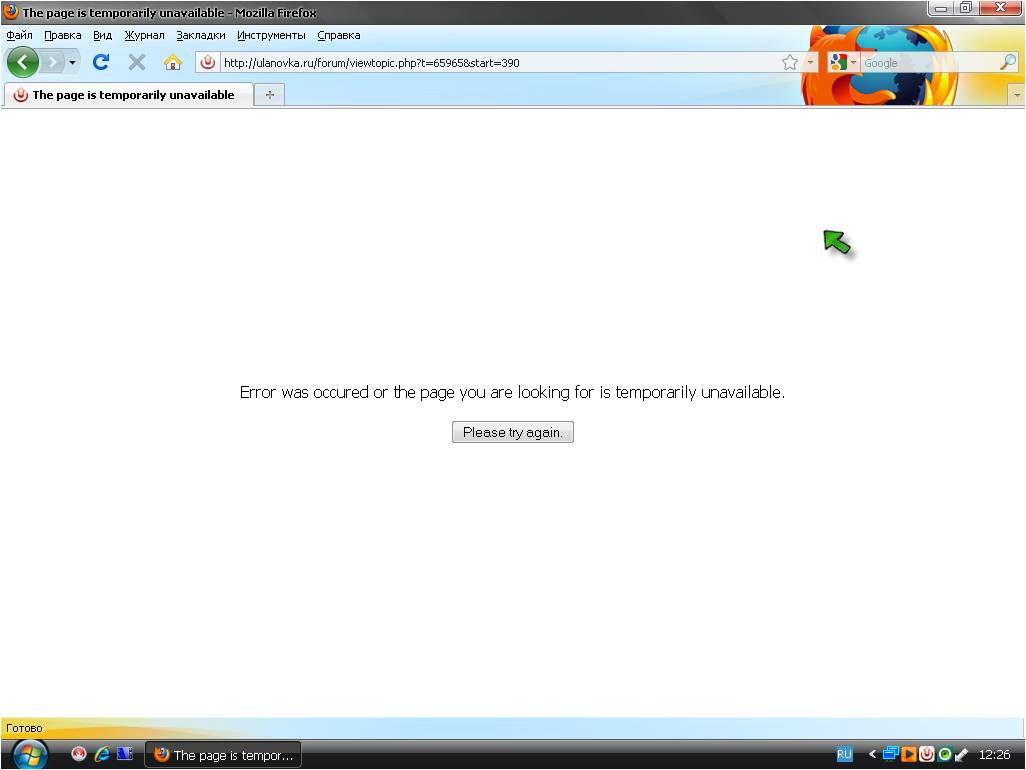Bookmark this page with the star icon
This screenshot has height=770, width=1026.
790,63
